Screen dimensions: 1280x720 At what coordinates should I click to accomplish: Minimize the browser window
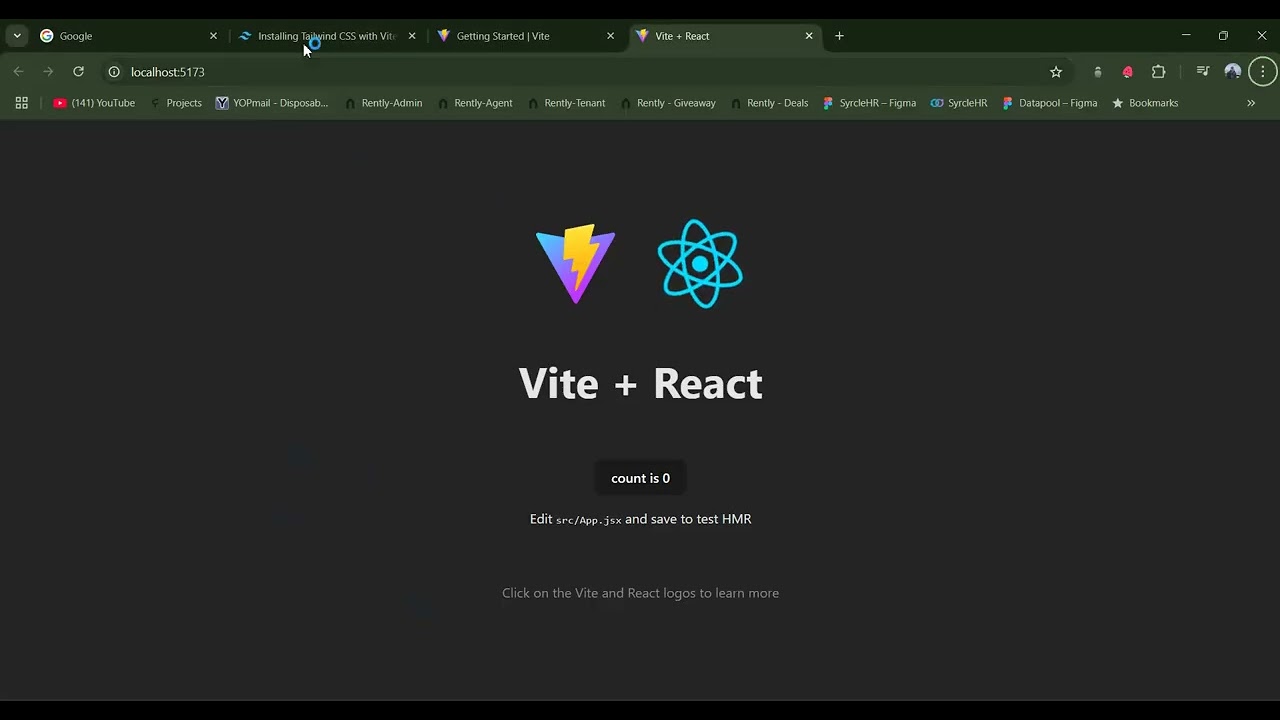[1186, 36]
